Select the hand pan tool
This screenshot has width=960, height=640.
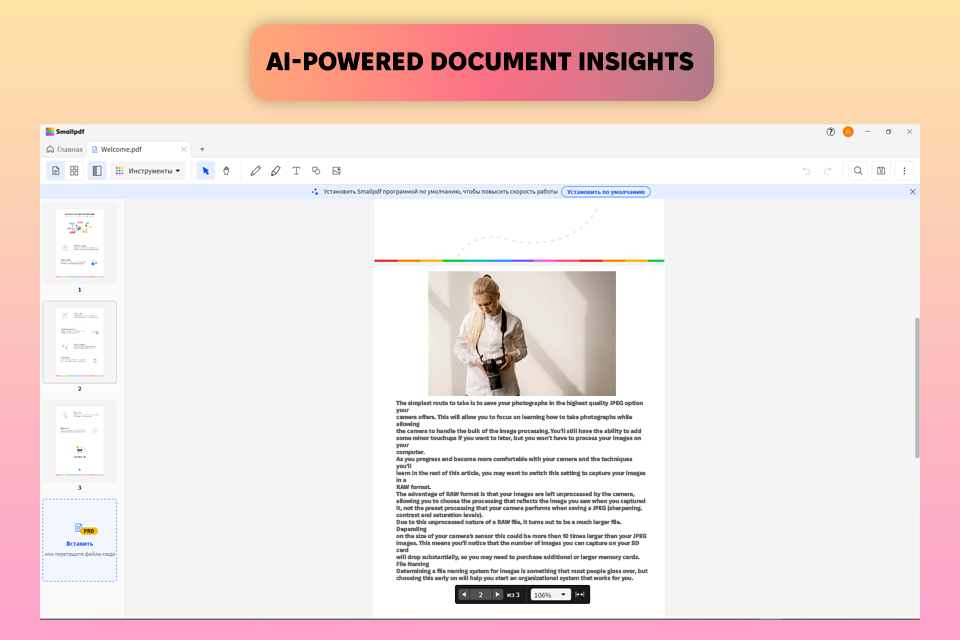(226, 171)
